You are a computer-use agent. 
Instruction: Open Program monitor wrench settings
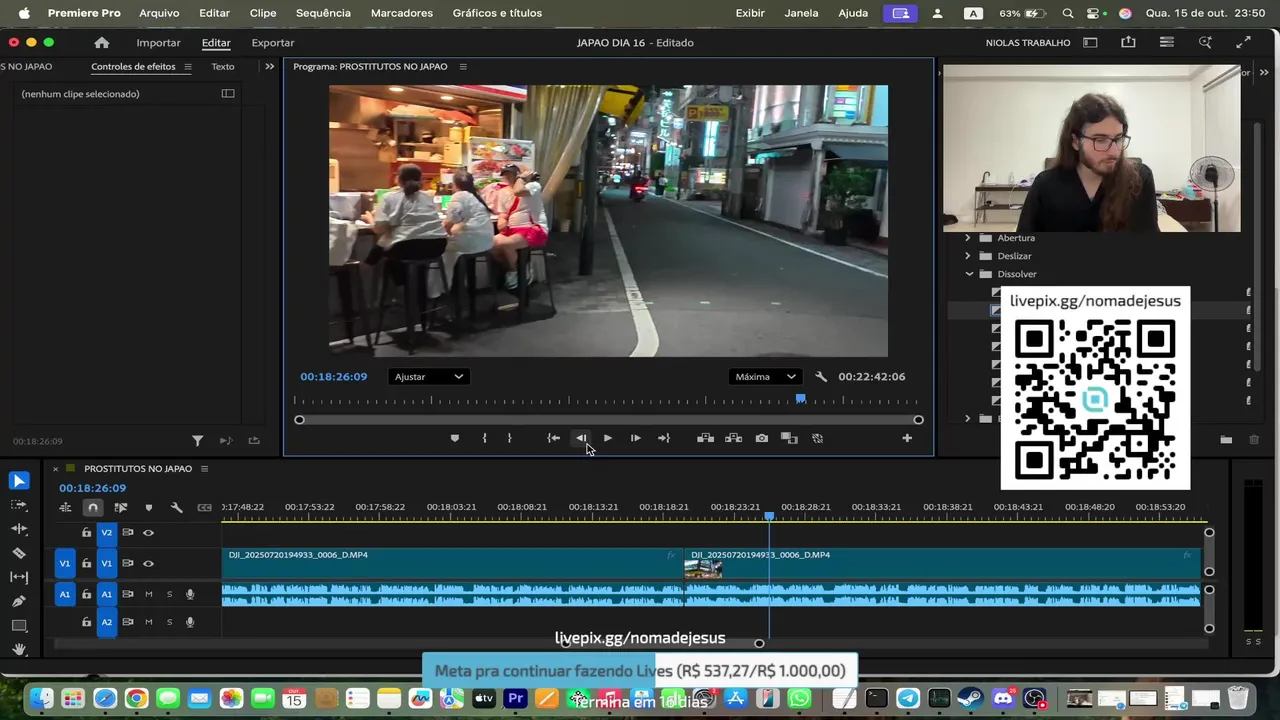[821, 377]
